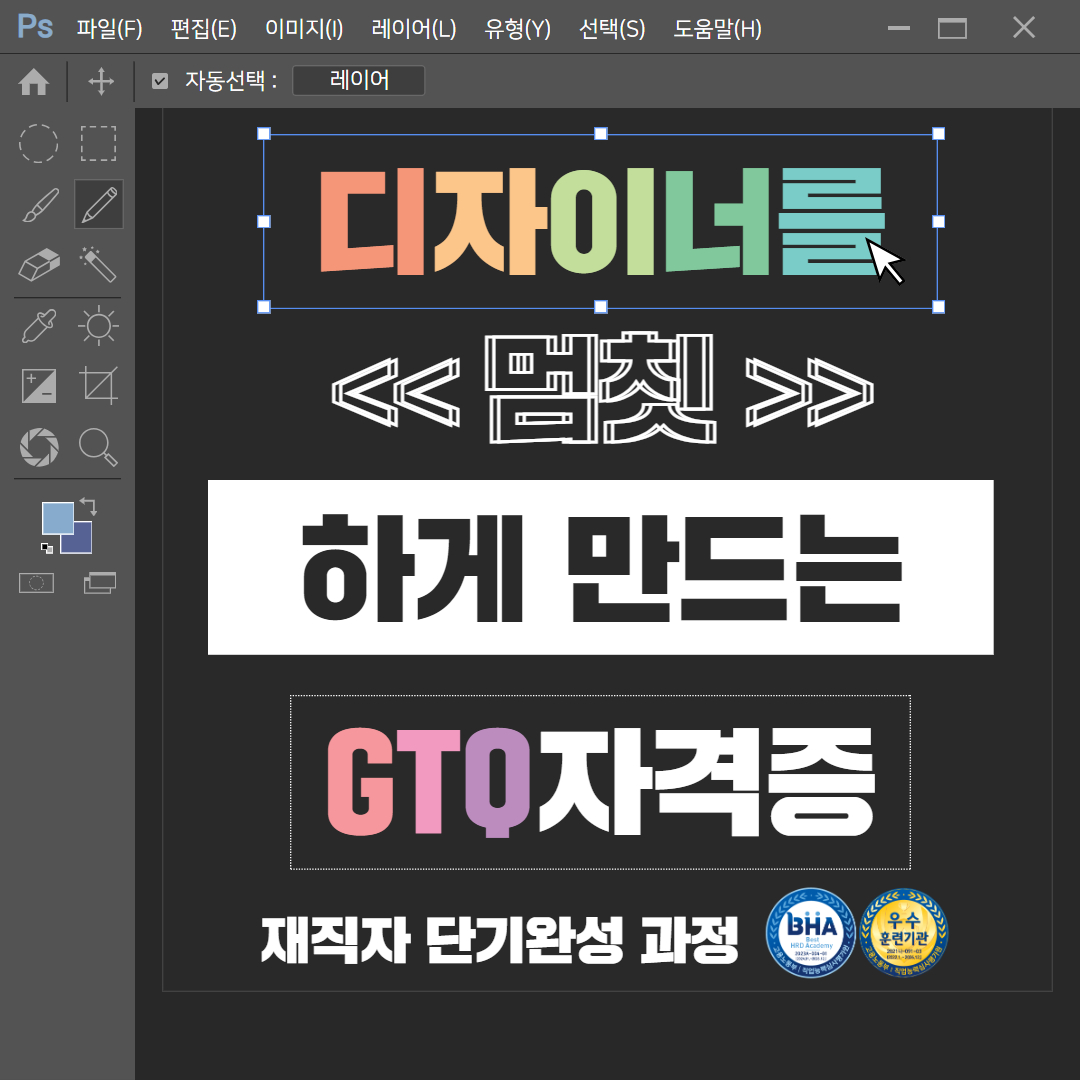Select the Zoom magnifier tool
The height and width of the screenshot is (1080, 1080).
pos(98,446)
